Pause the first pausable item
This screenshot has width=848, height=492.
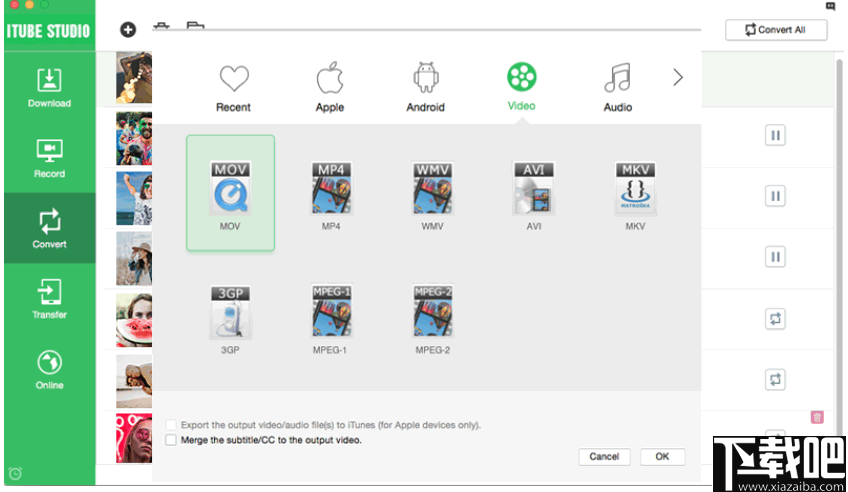point(775,135)
